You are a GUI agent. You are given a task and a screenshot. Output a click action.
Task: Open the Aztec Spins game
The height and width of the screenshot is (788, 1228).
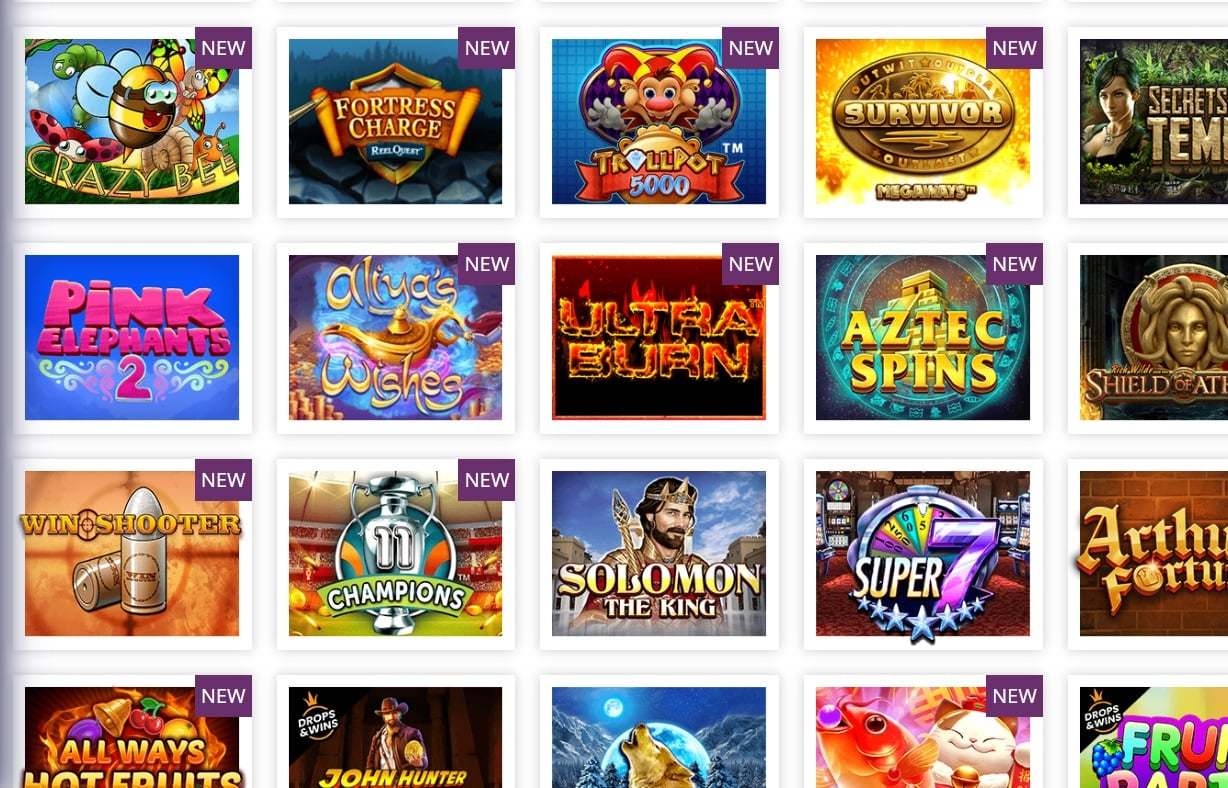pos(923,338)
